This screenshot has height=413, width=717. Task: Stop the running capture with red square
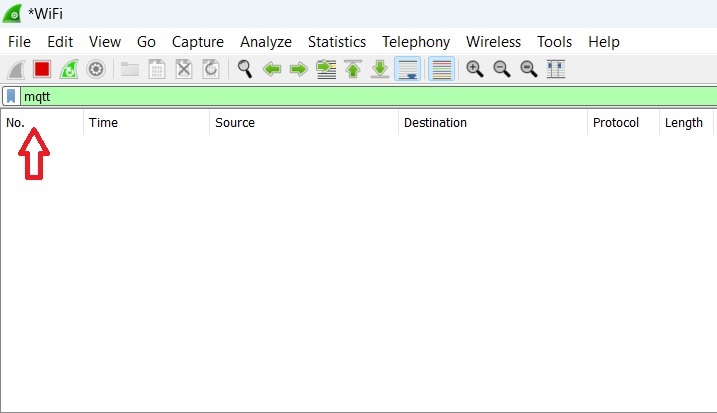tap(42, 70)
